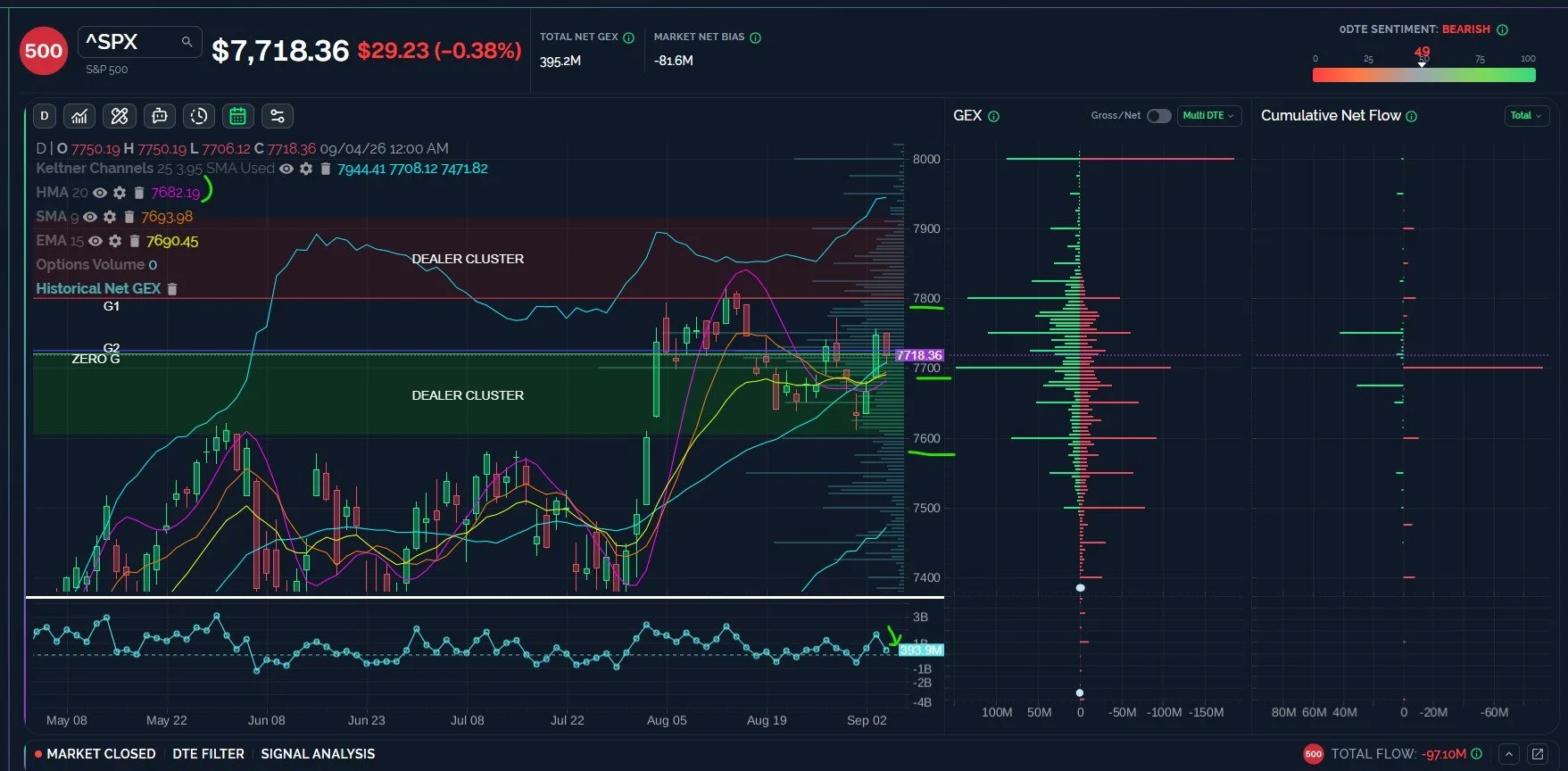The height and width of the screenshot is (771, 1568).
Task: Click the Cumulative Net Flow info icon
Action: click(1412, 116)
